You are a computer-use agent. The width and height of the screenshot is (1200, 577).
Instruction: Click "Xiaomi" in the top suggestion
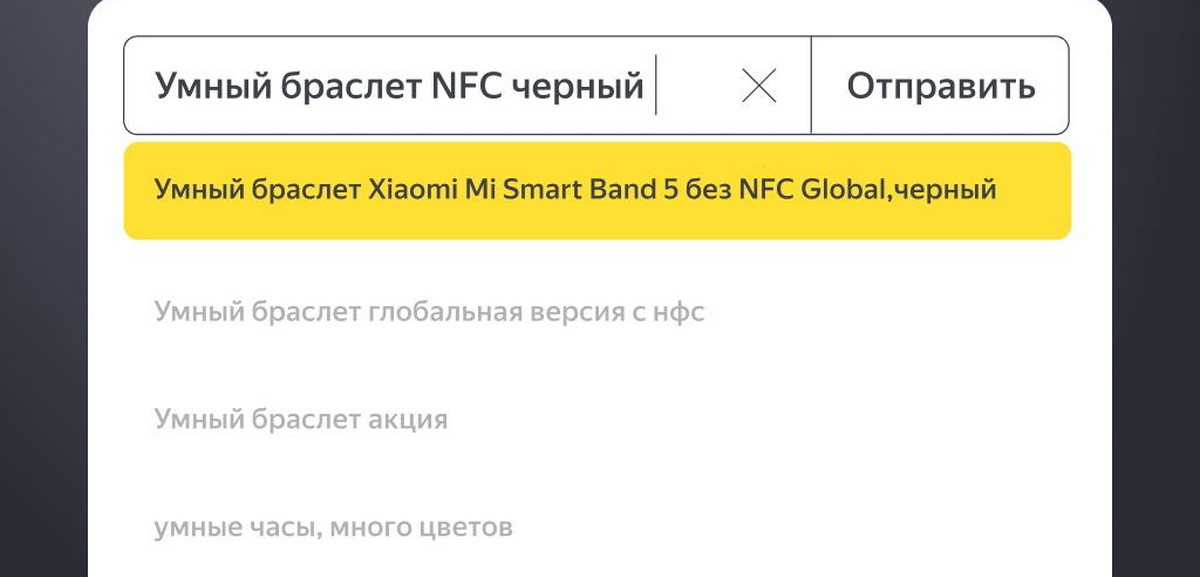pyautogui.click(x=405, y=190)
